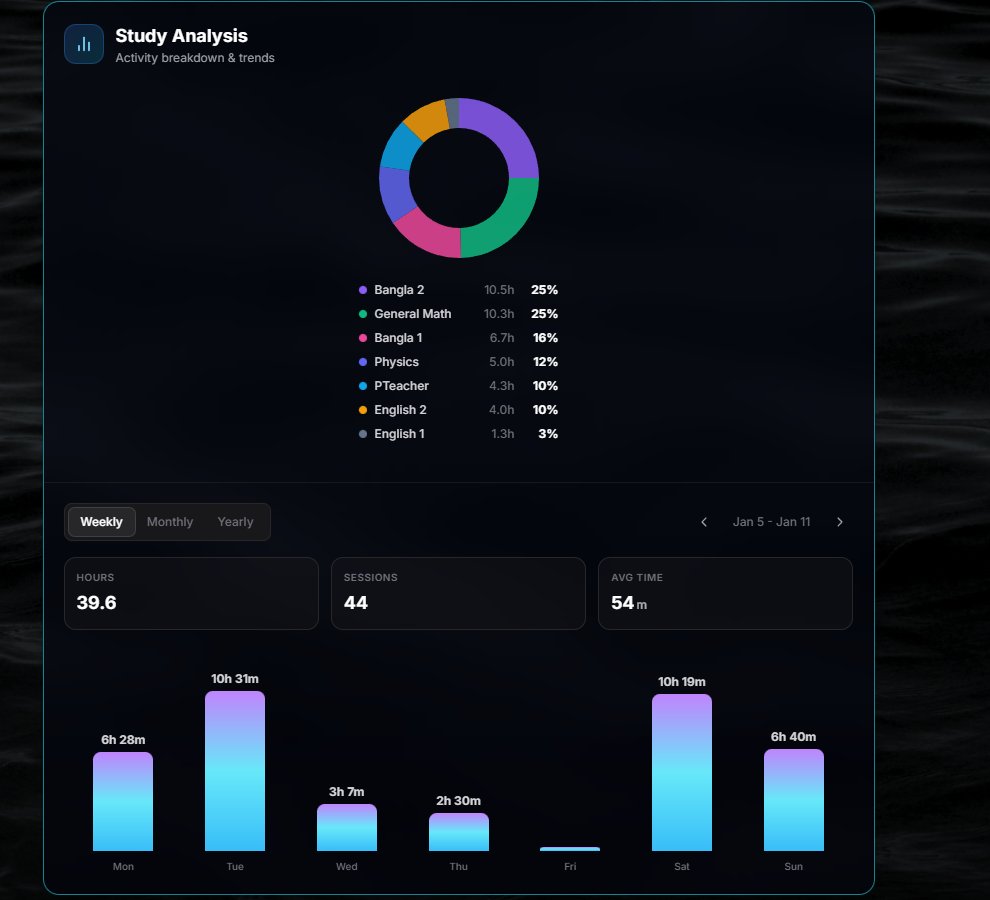The image size is (990, 900).
Task: Go to next week with right chevron
Action: point(839,522)
